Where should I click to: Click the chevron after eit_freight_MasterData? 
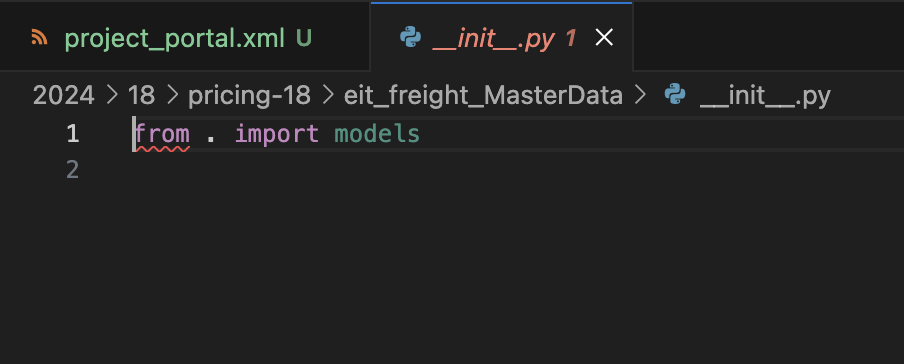640,95
